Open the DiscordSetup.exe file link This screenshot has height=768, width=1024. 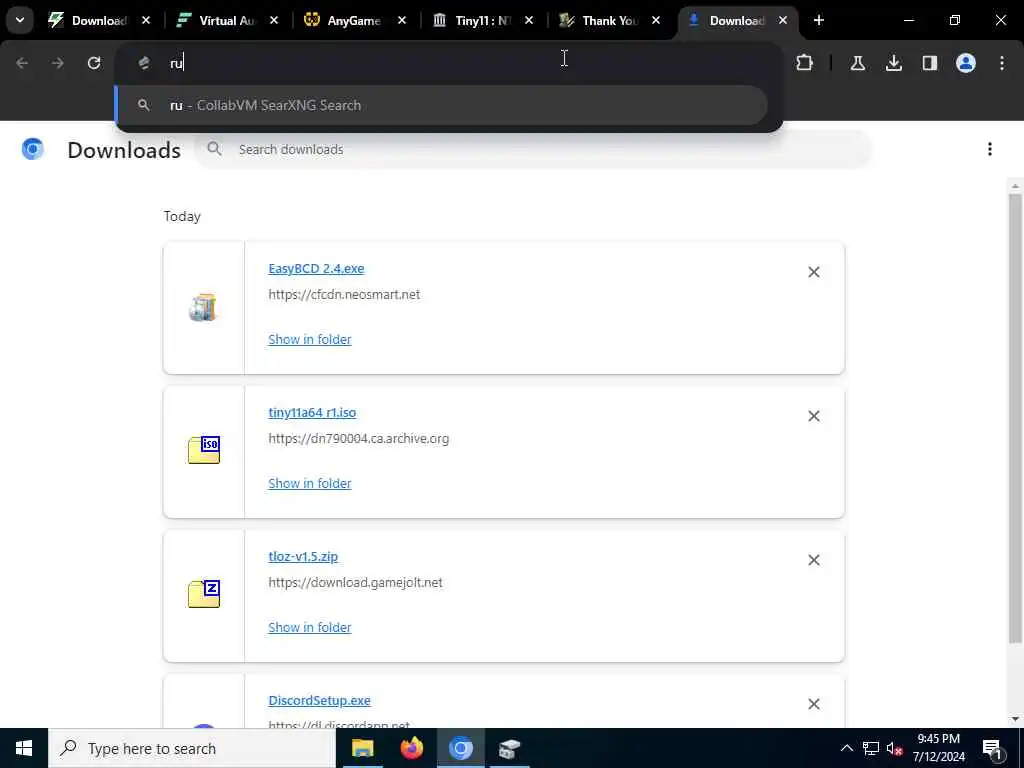[x=319, y=701]
